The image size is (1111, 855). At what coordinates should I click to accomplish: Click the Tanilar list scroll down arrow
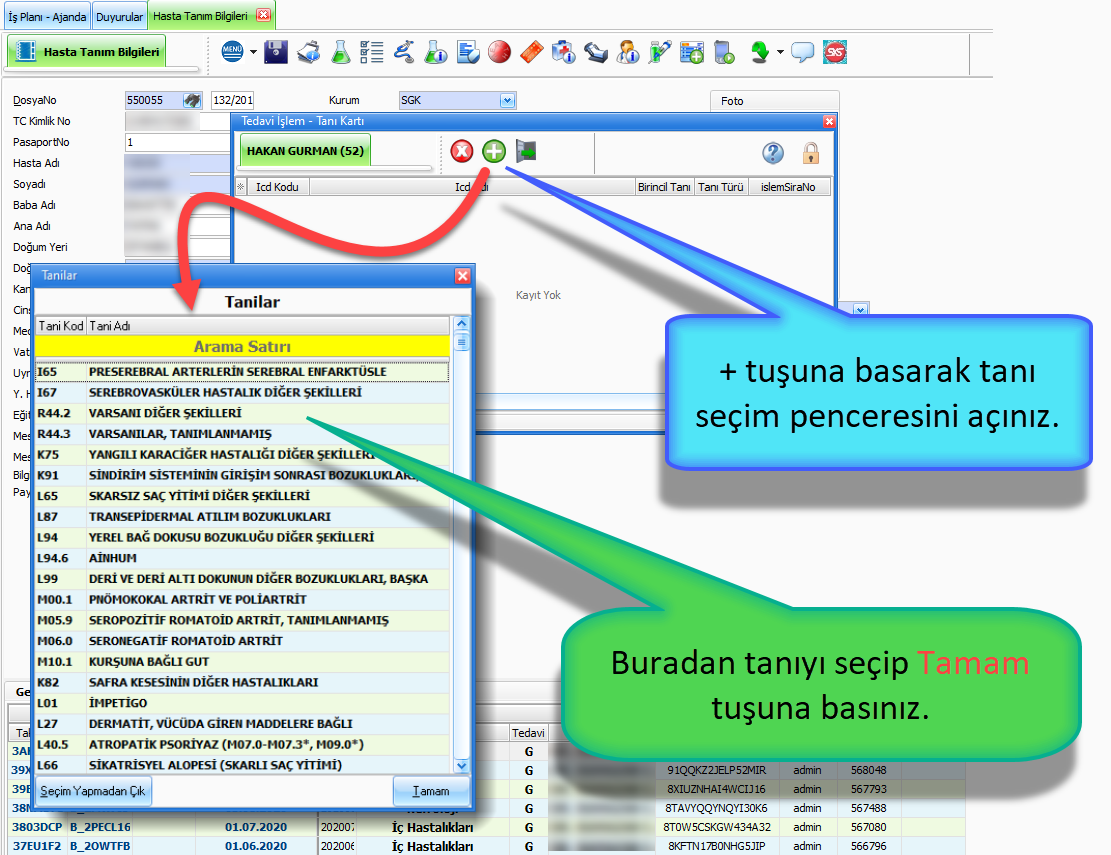pos(462,766)
